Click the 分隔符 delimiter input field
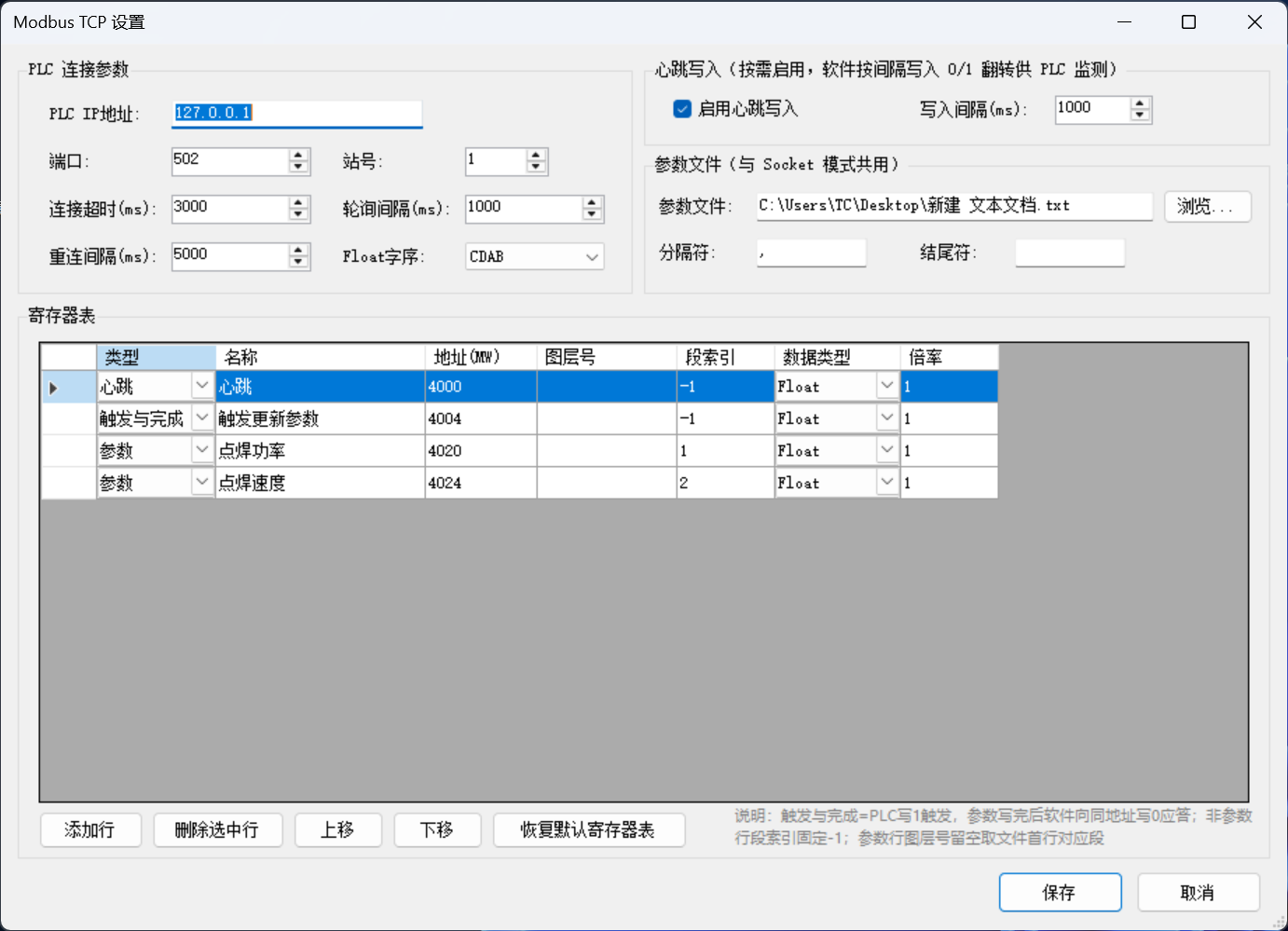Screen dimensions: 1288x931 click(x=811, y=253)
